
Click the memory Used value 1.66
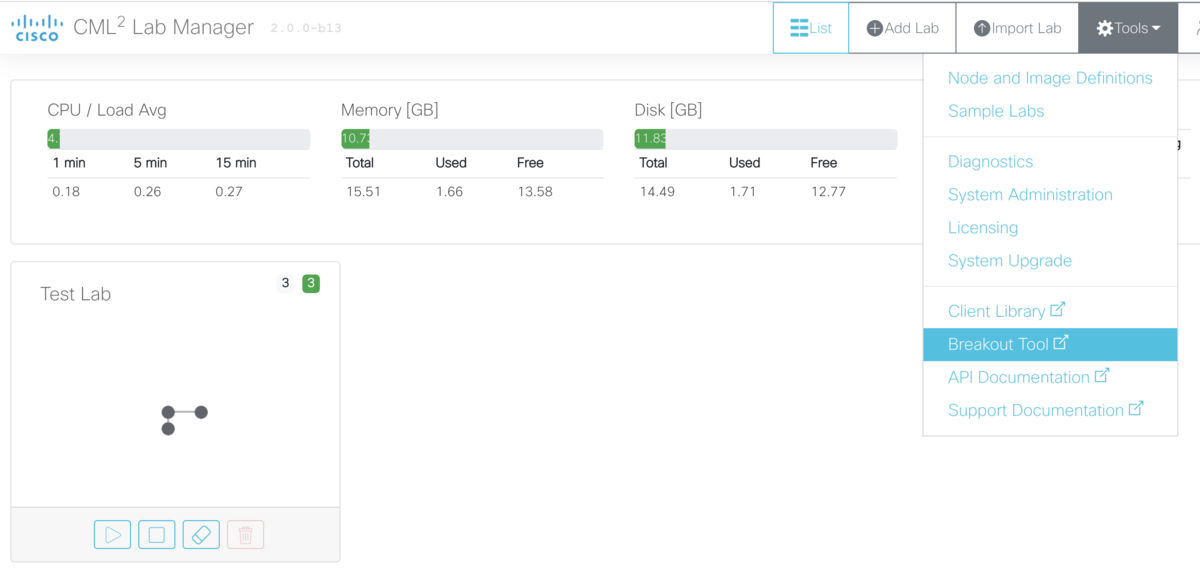[450, 192]
